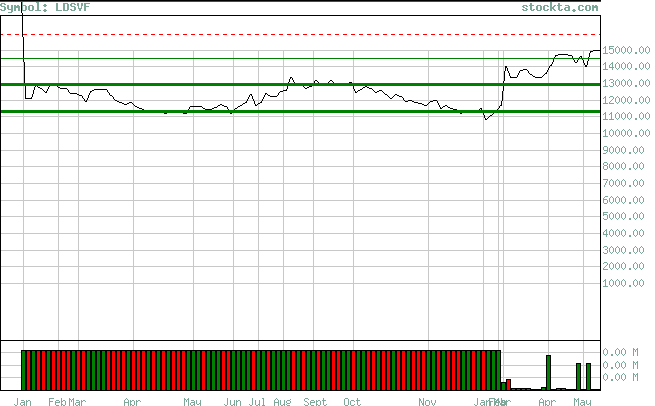Click the 6000.00 price axis label
The image size is (655, 406).
click(x=623, y=200)
